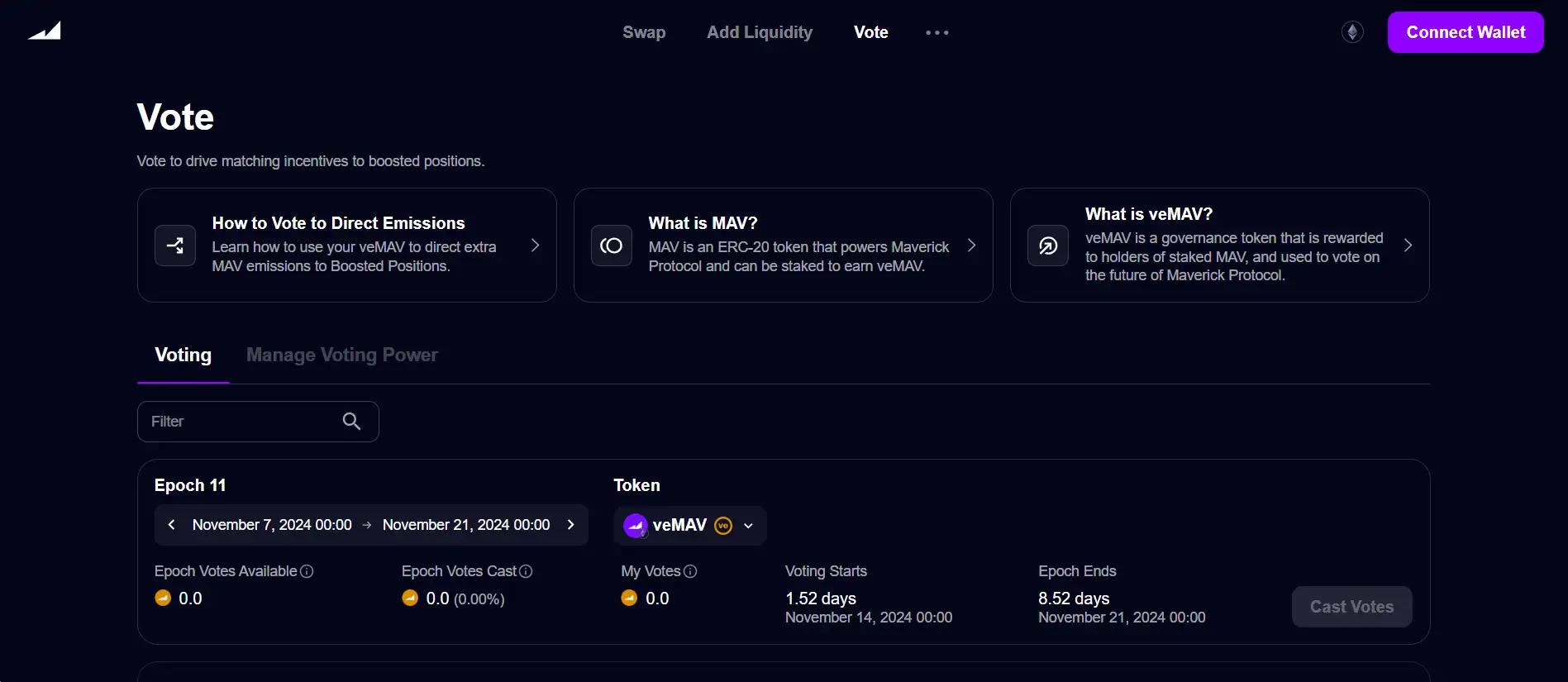Click the info icon beside Epoch Votes Cast
This screenshot has width=1568, height=682.
(526, 571)
